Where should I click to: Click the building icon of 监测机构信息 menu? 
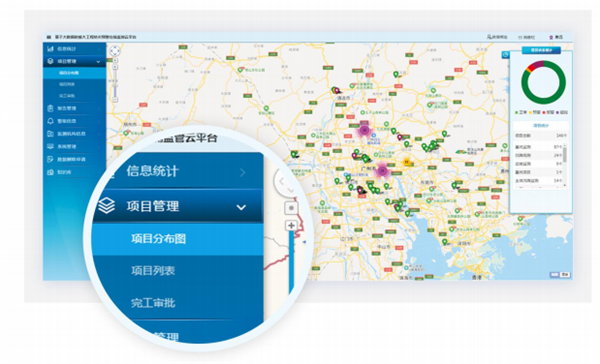[x=50, y=134]
